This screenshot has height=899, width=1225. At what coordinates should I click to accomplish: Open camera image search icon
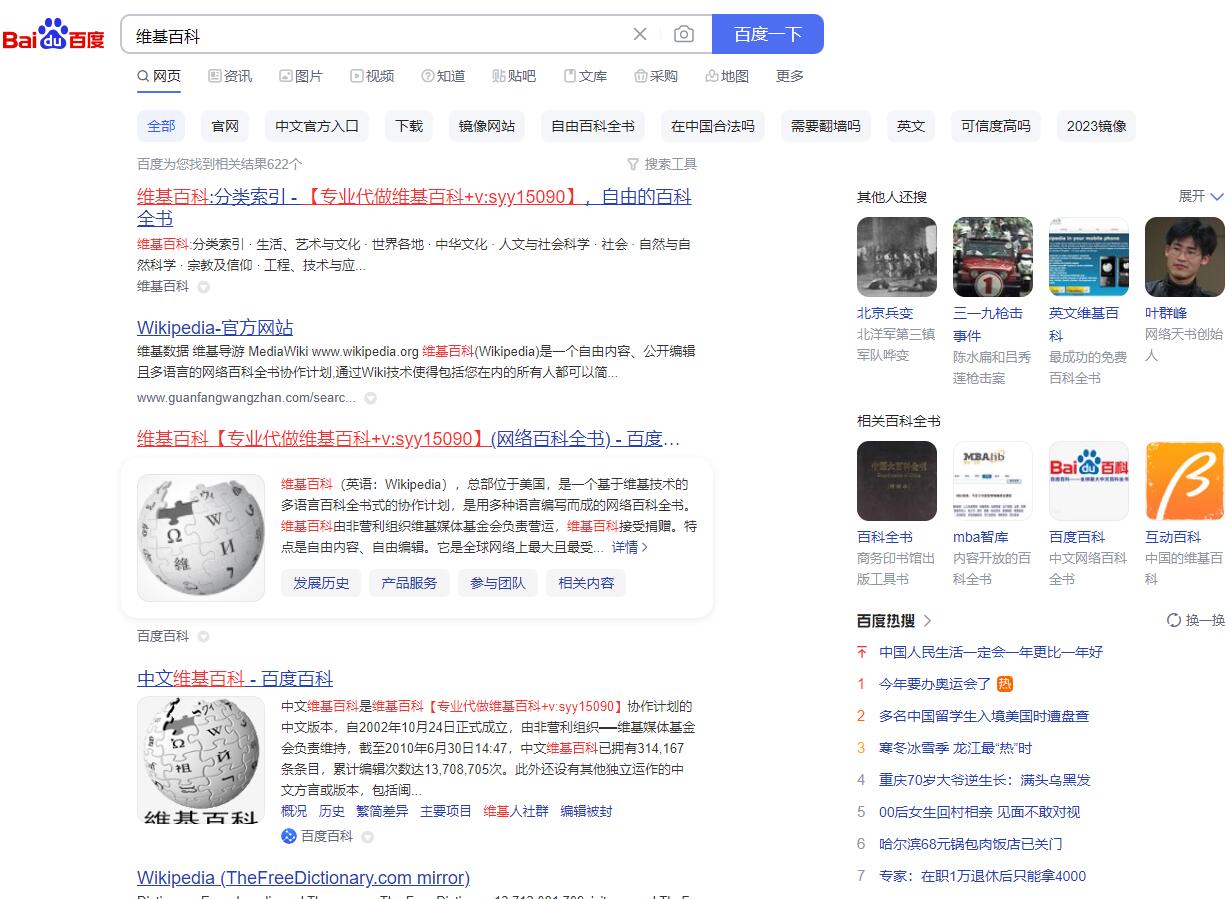click(684, 34)
